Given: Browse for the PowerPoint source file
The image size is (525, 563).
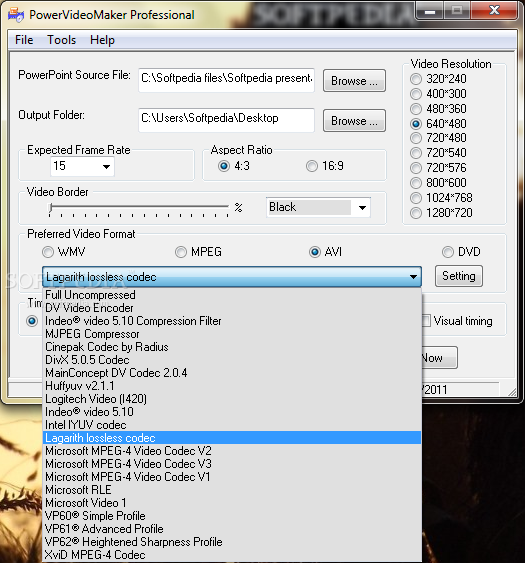Looking at the screenshot, I should tap(354, 81).
